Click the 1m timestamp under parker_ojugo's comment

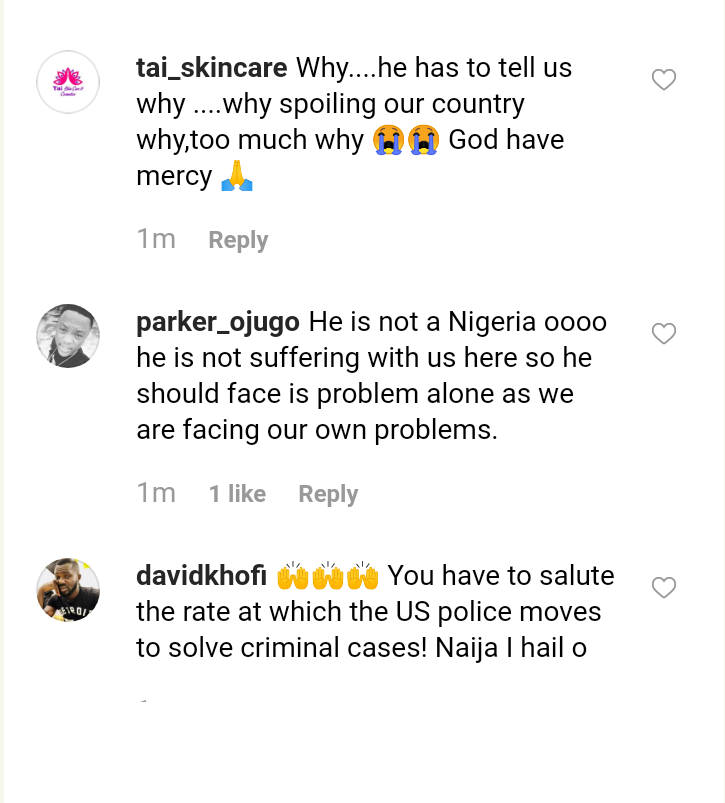(156, 493)
